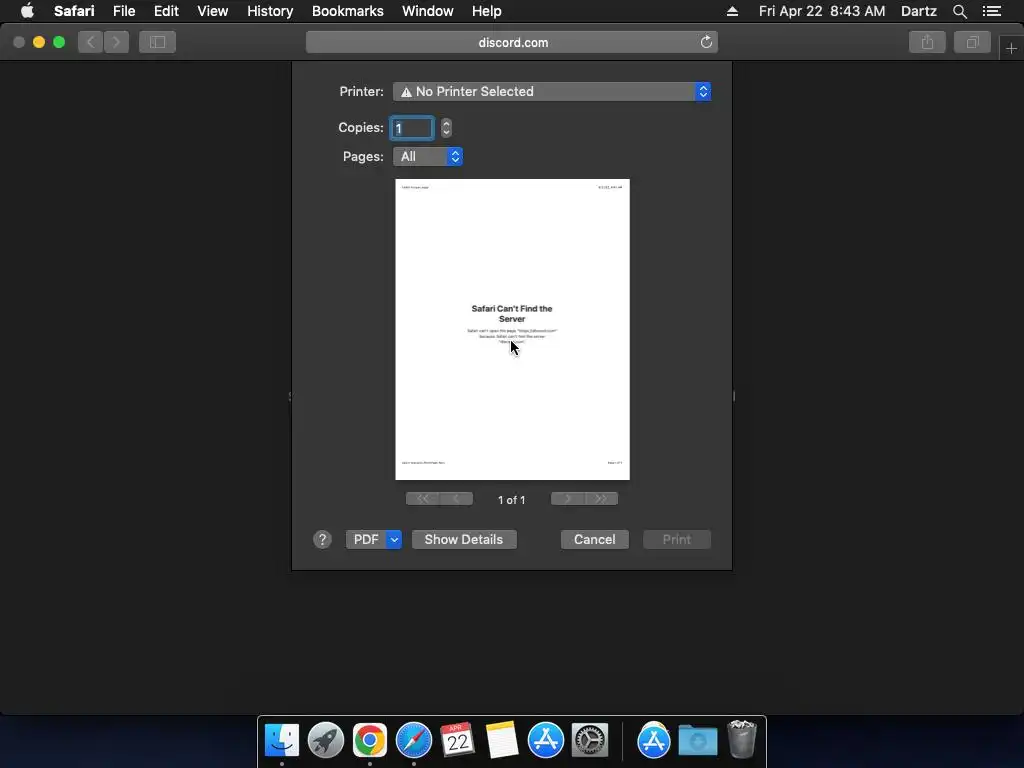The image size is (1024, 768).
Task: Click Show Details button
Action: coord(464,539)
